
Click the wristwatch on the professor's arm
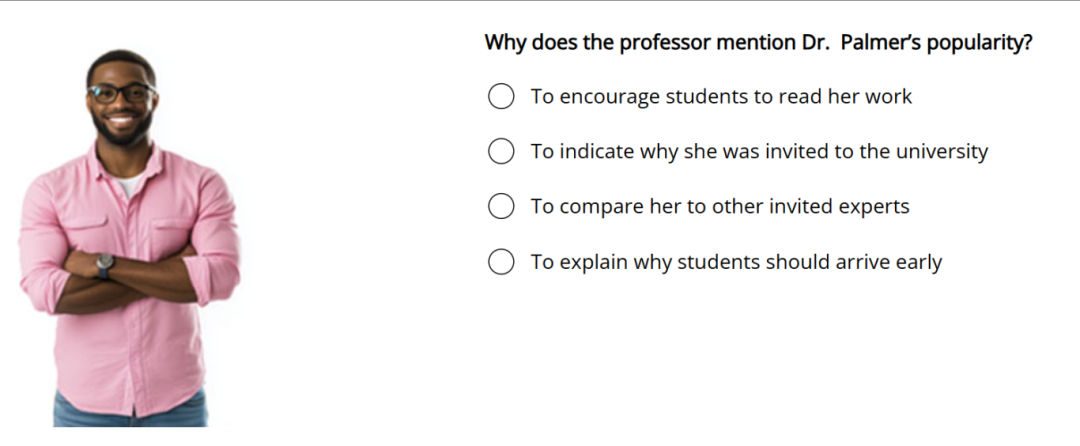[x=105, y=265]
